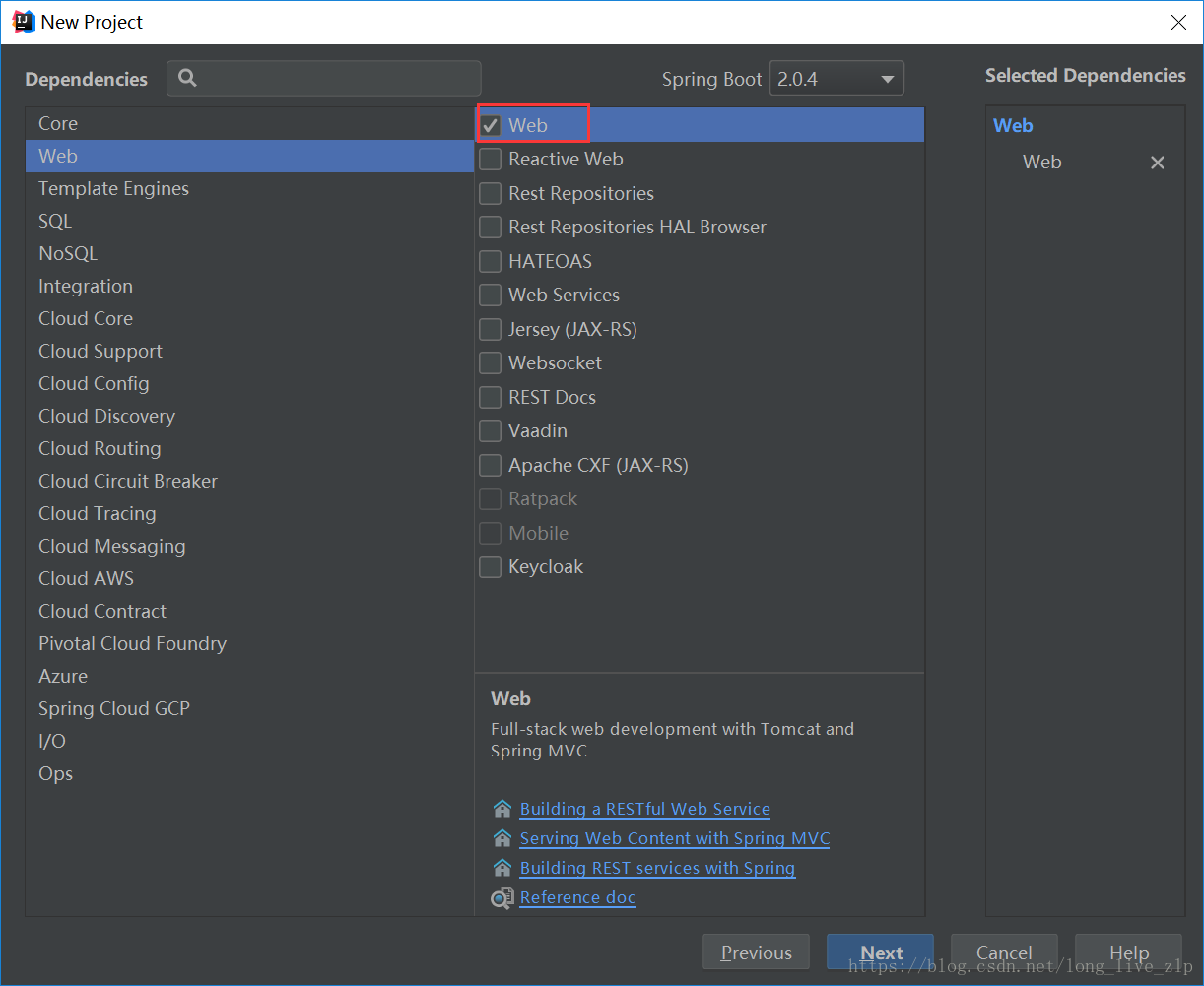Check the Web Services dependency

click(x=490, y=295)
